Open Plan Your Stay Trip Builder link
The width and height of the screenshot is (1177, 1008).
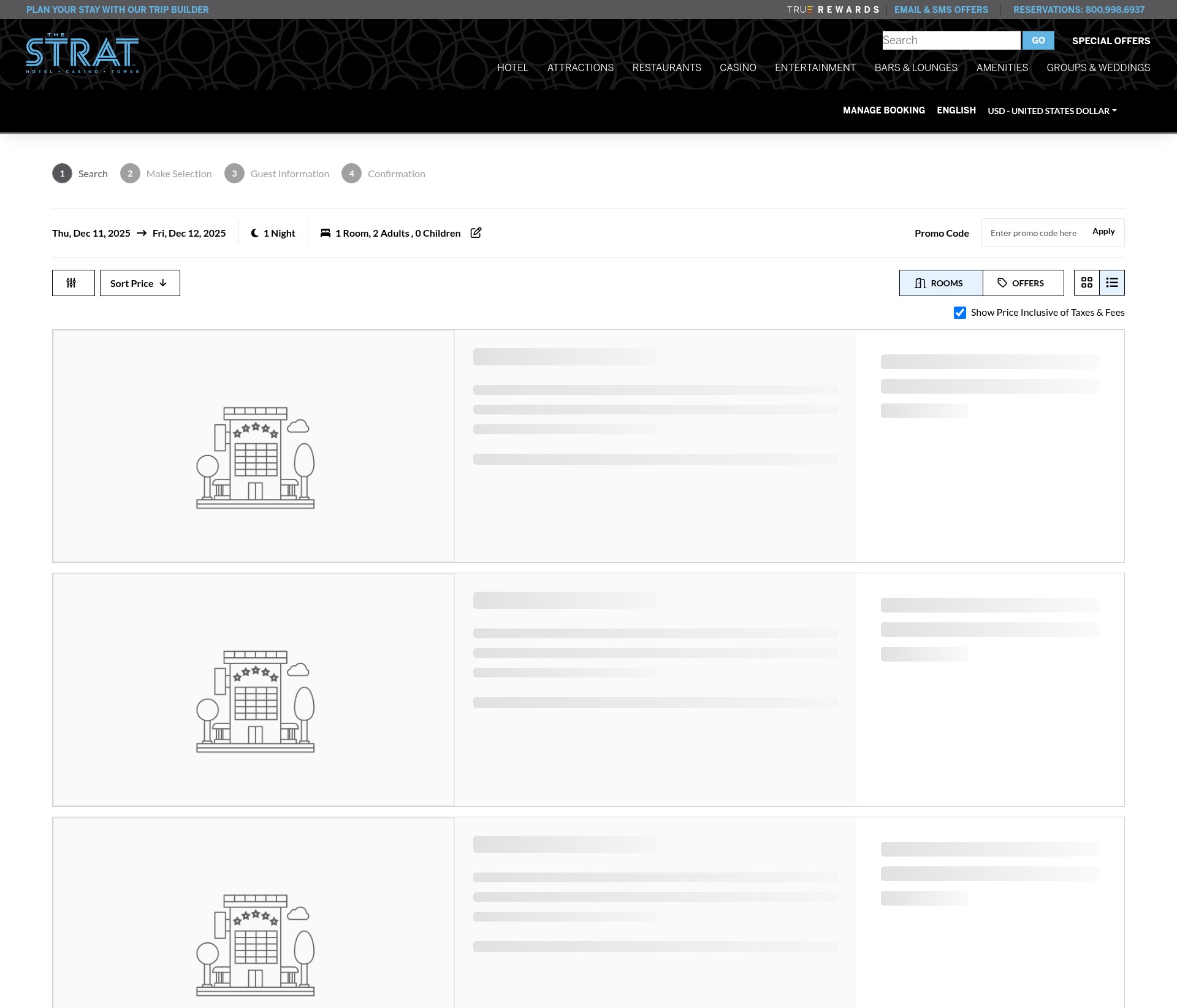(x=118, y=10)
